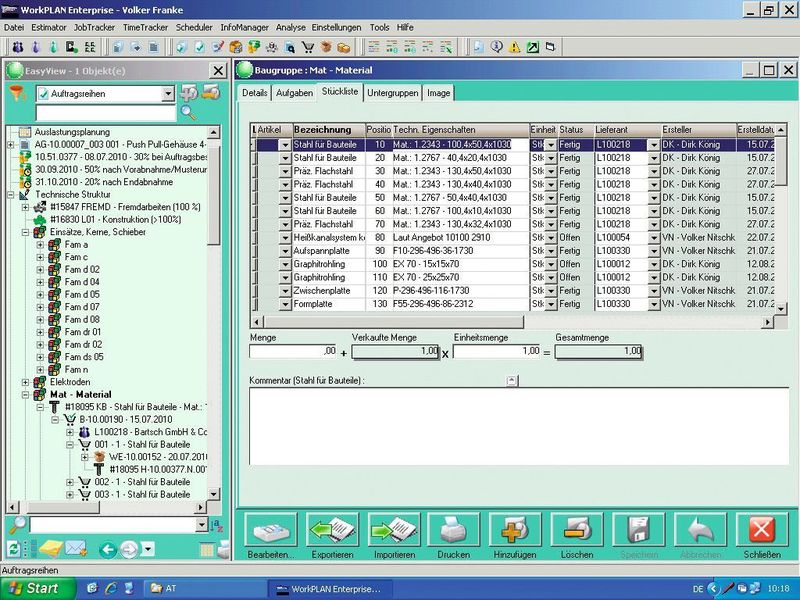Screen dimensions: 800x600
Task: Click the orange funnel filter icon in EasyView
Action: (x=17, y=93)
